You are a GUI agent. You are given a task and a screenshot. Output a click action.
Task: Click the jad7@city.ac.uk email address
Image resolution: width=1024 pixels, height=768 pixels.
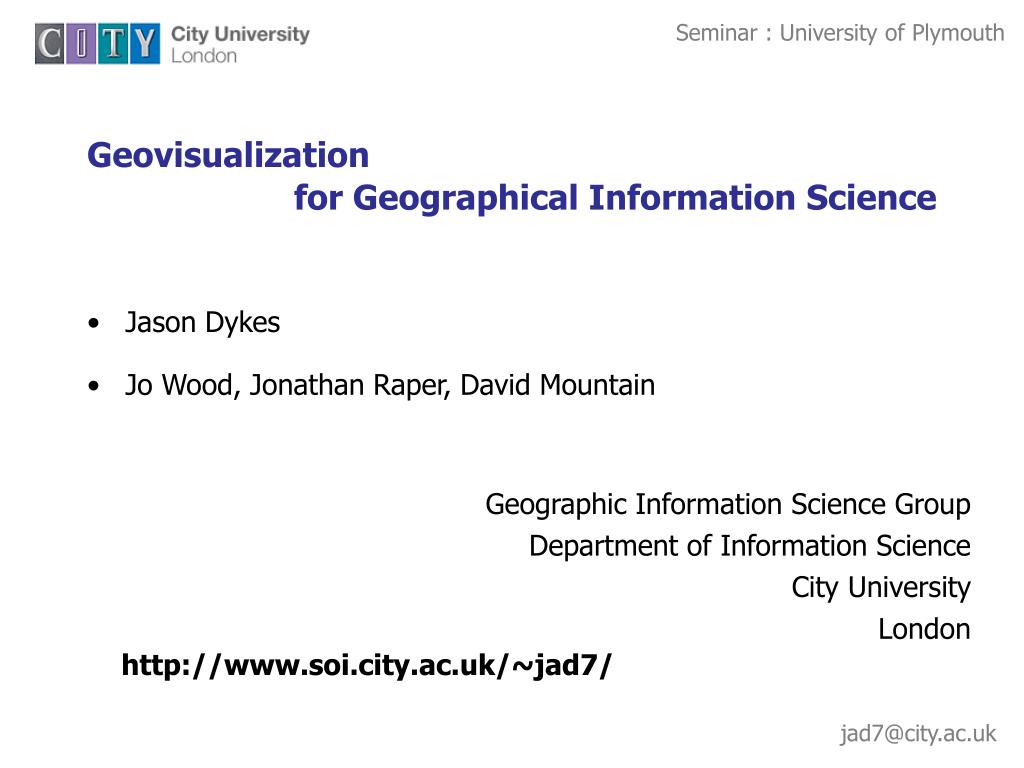tap(918, 733)
